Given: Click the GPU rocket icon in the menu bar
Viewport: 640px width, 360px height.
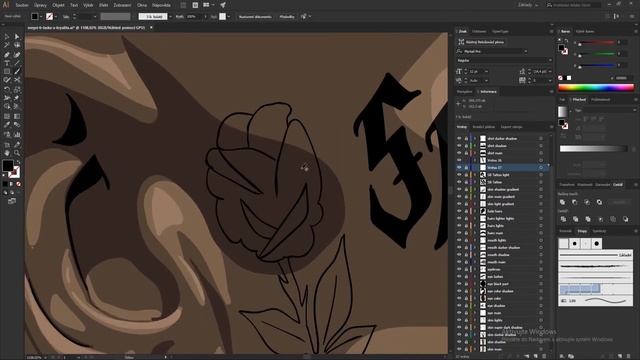Looking at the screenshot, I should (x=223, y=5).
